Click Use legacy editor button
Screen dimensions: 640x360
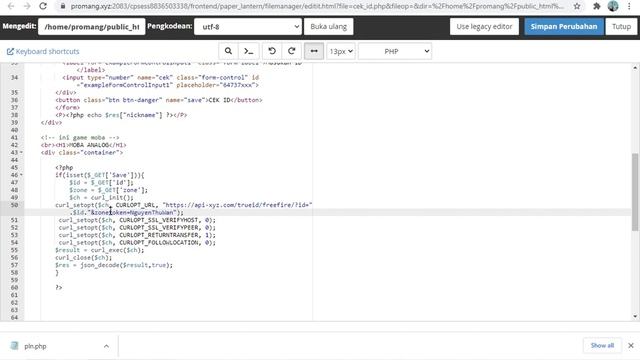tap(484, 27)
